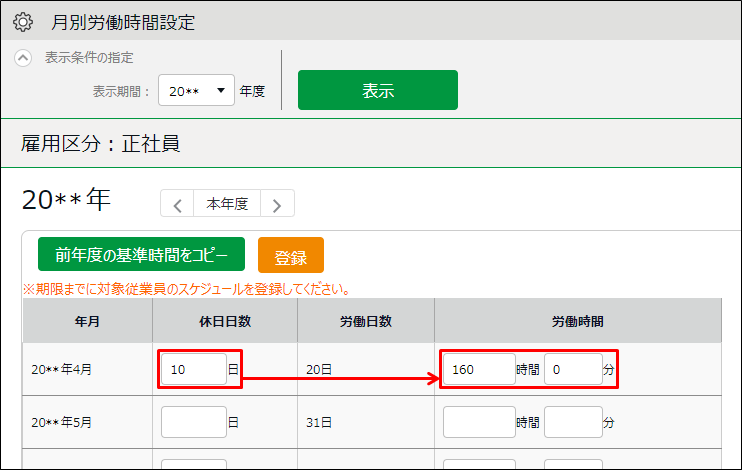Go to previous year with left chevron
Viewport: 742px width, 470px height.
coord(177,204)
